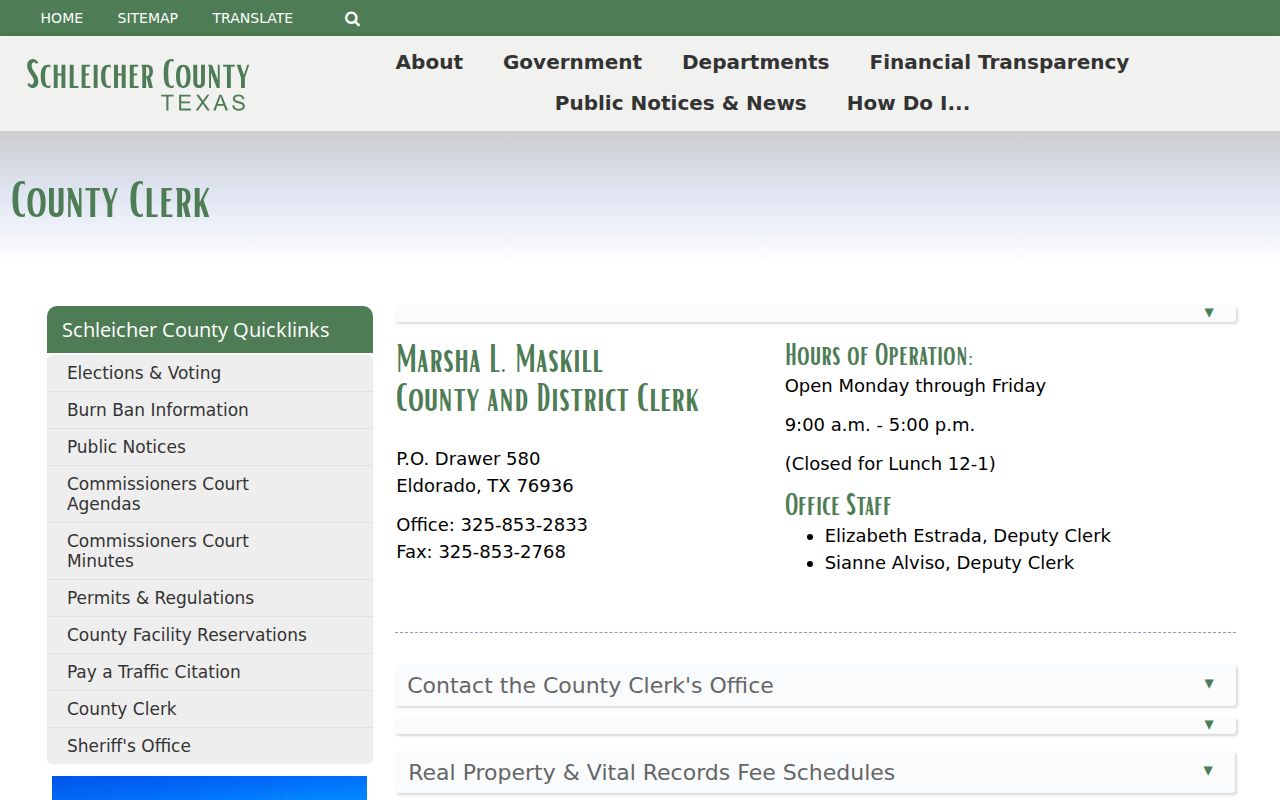Click the Hours of Operation heading
Image resolution: width=1280 pixels, height=800 pixels.
click(x=879, y=355)
